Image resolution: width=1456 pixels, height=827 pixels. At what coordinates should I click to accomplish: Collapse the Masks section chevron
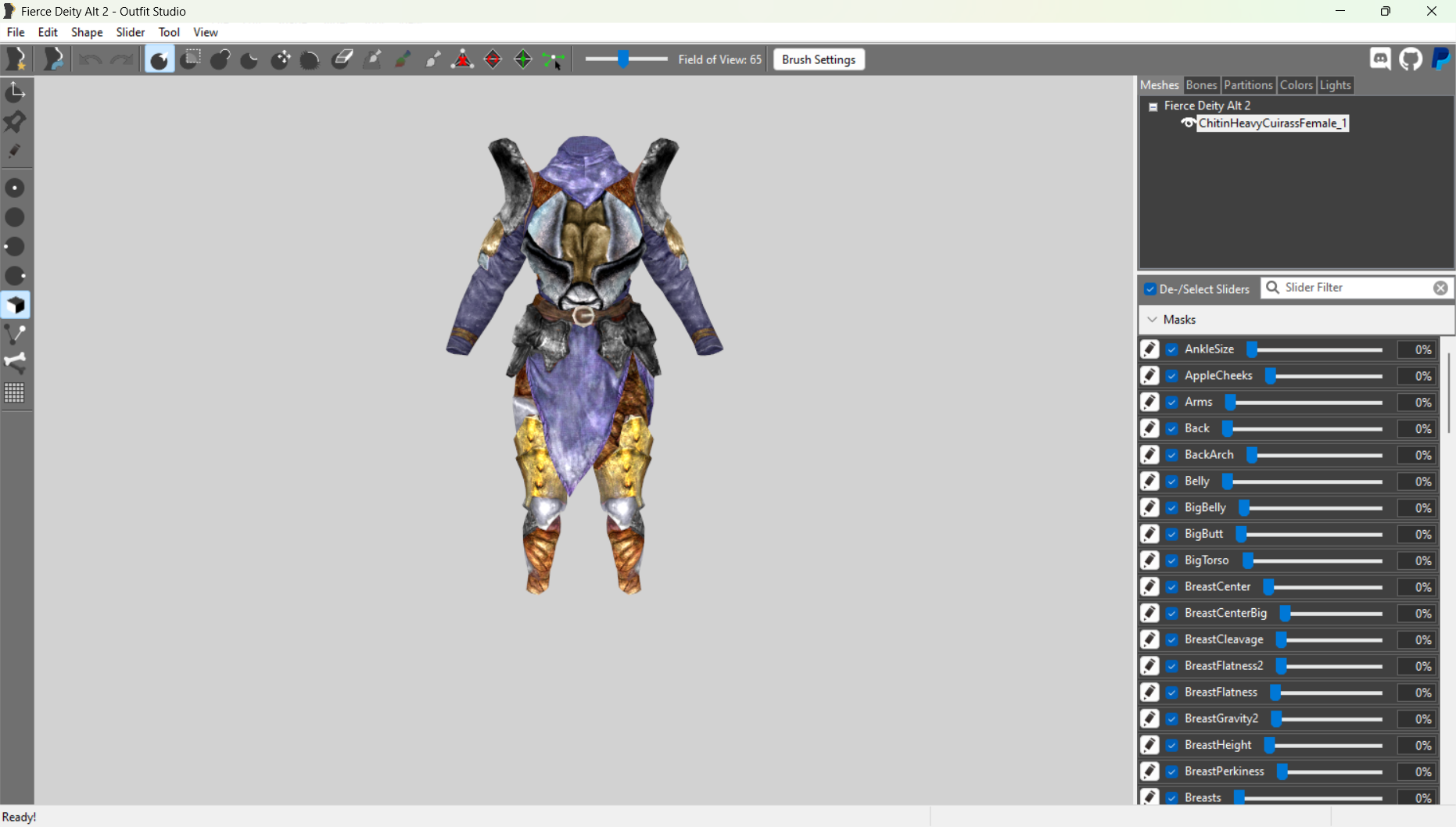[x=1152, y=320]
